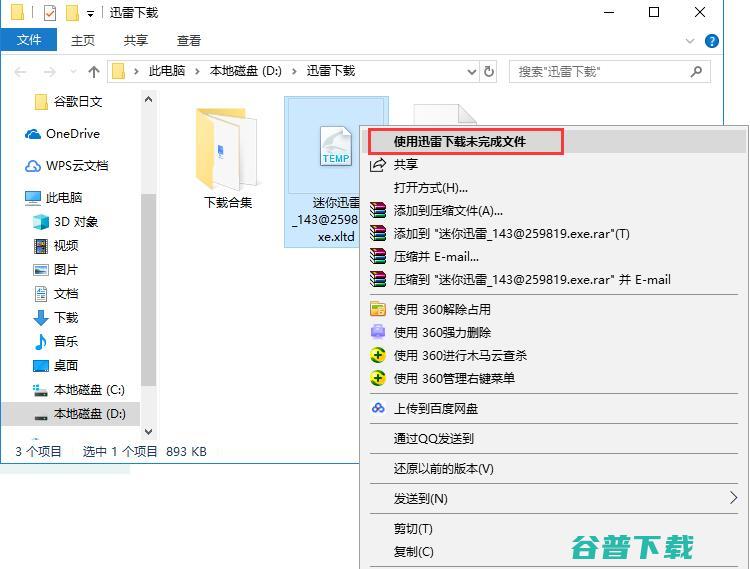Screen dimensions: 750x569
Task: Open 图片 folder in the sidebar
Action: point(55,270)
